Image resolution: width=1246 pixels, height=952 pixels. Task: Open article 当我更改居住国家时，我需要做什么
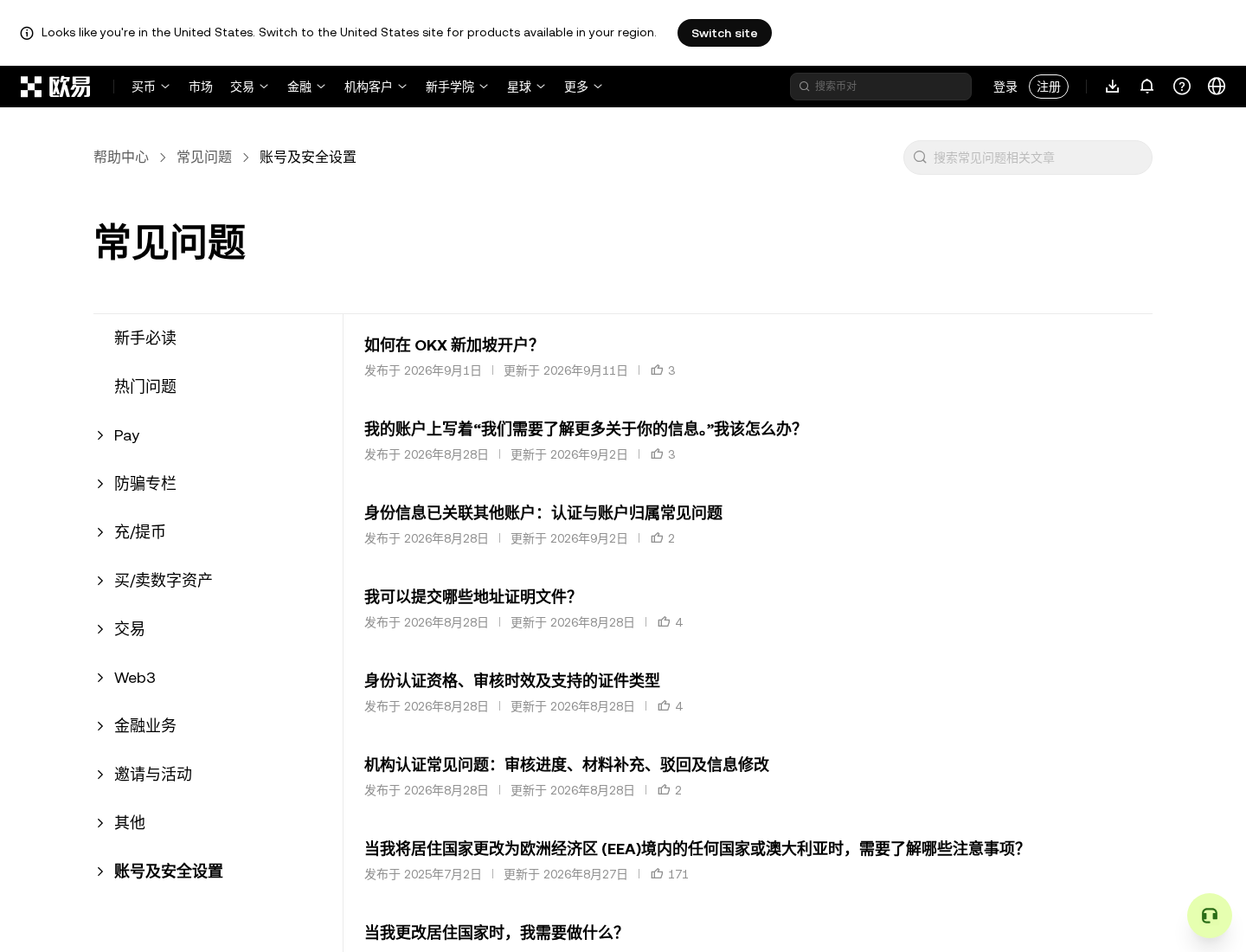point(493,932)
